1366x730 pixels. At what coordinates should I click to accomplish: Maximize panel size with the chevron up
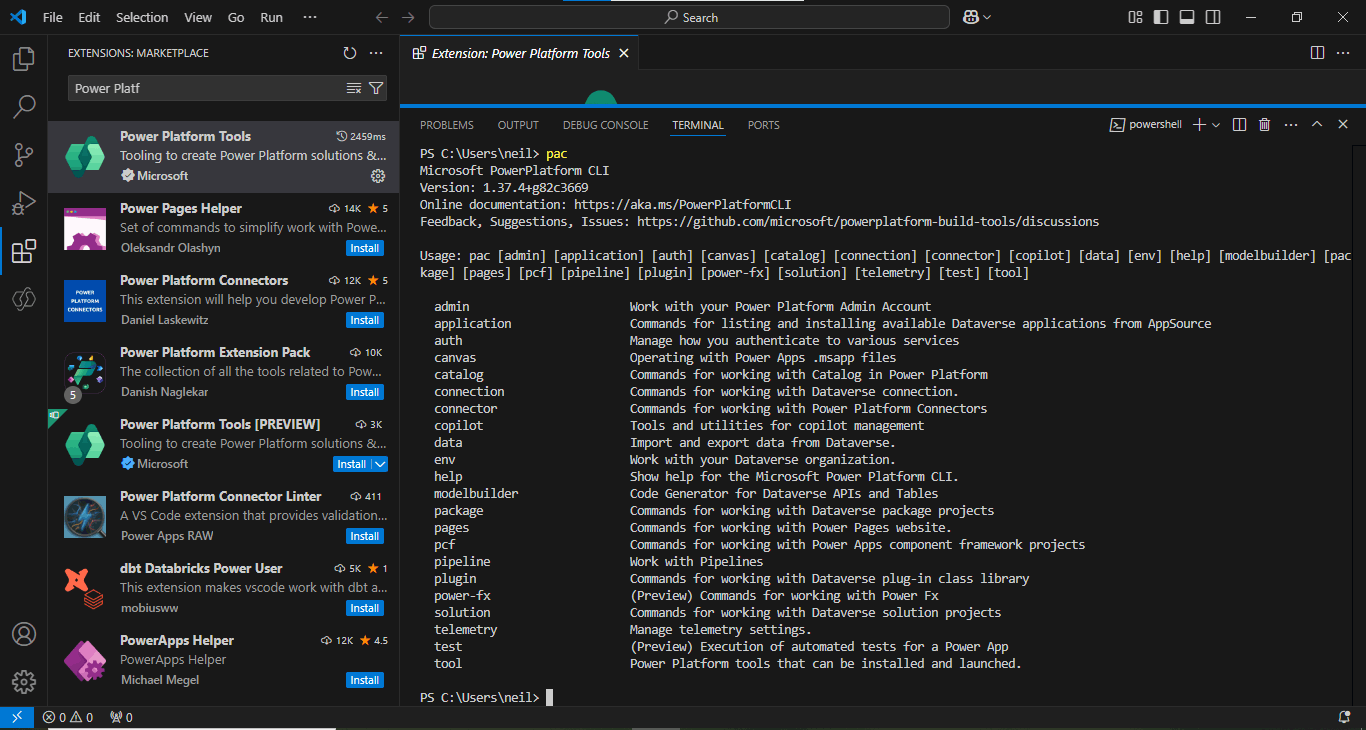coord(1317,125)
